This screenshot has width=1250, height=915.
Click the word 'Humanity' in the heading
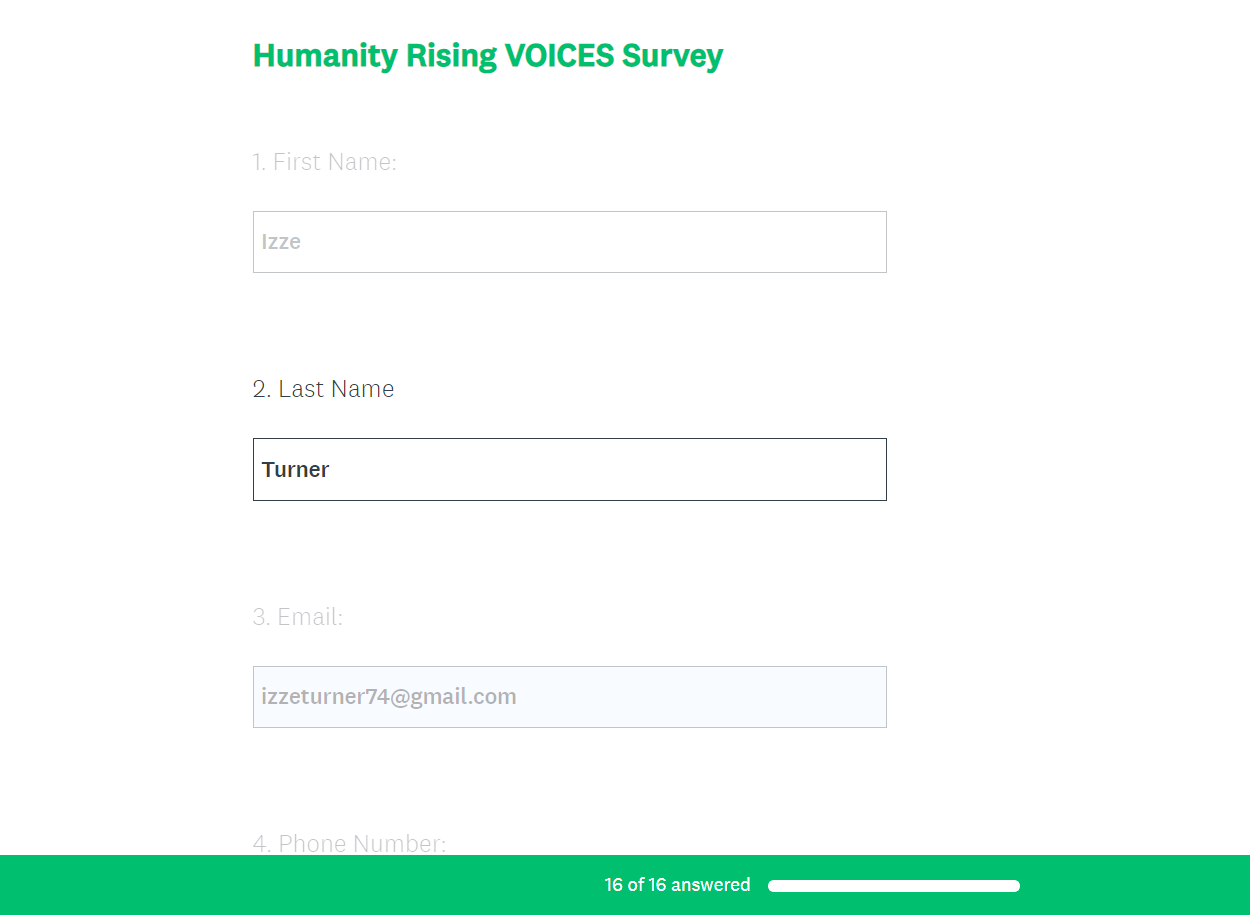pos(325,56)
